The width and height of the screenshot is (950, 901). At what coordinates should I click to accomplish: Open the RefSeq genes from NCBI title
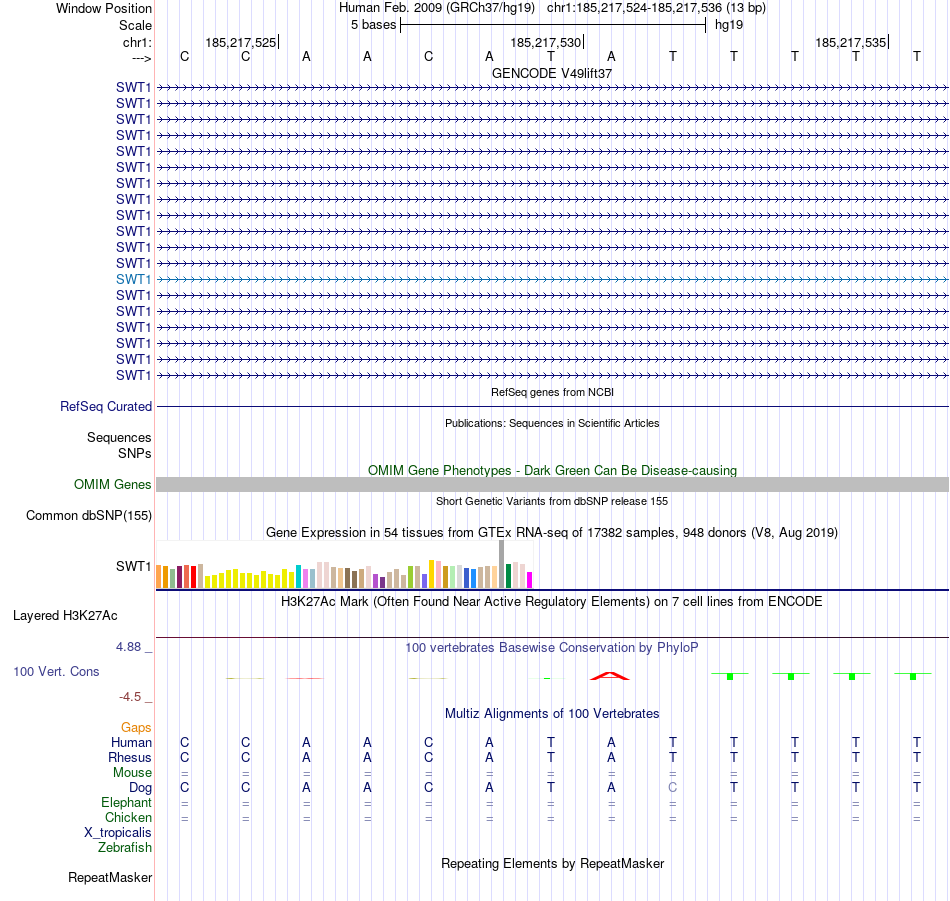[552, 392]
